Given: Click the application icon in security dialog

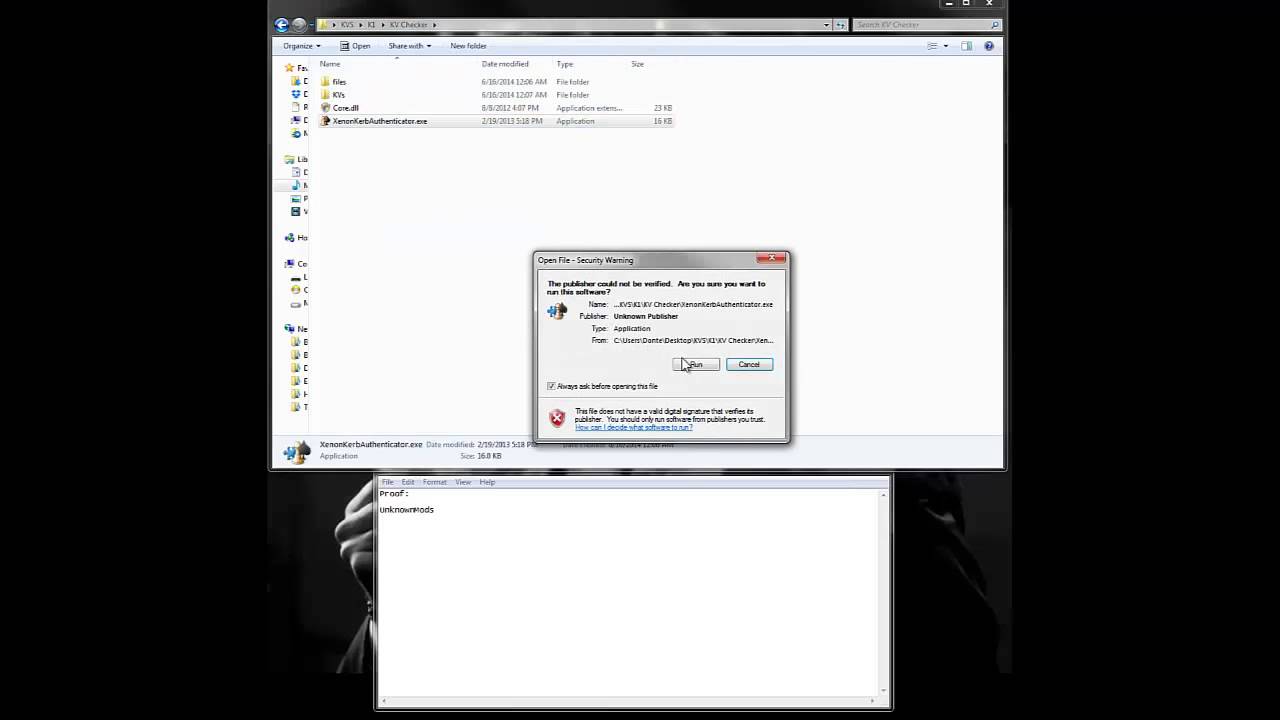Looking at the screenshot, I should pos(557,311).
